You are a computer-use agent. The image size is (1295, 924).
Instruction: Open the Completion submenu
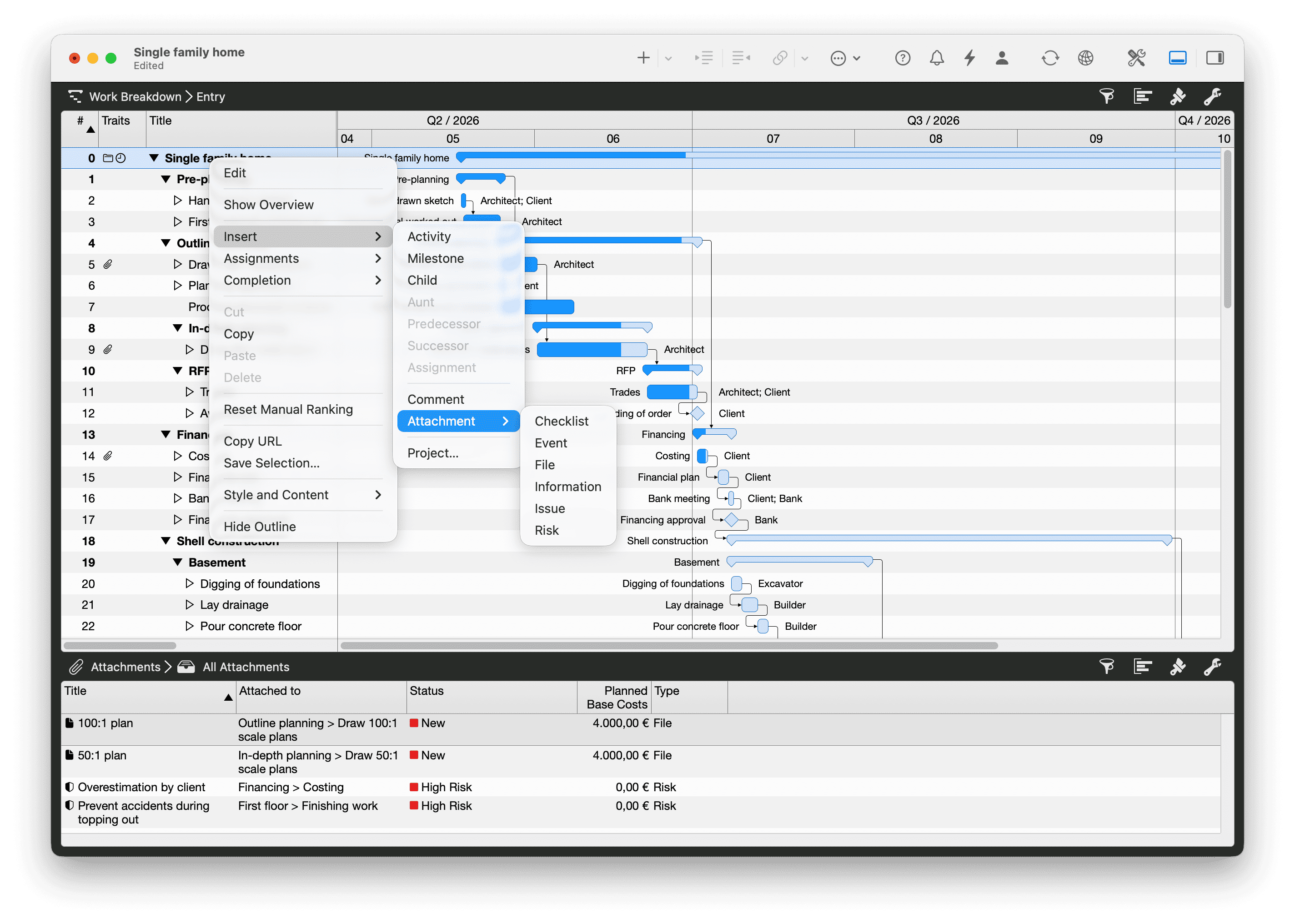click(x=303, y=280)
